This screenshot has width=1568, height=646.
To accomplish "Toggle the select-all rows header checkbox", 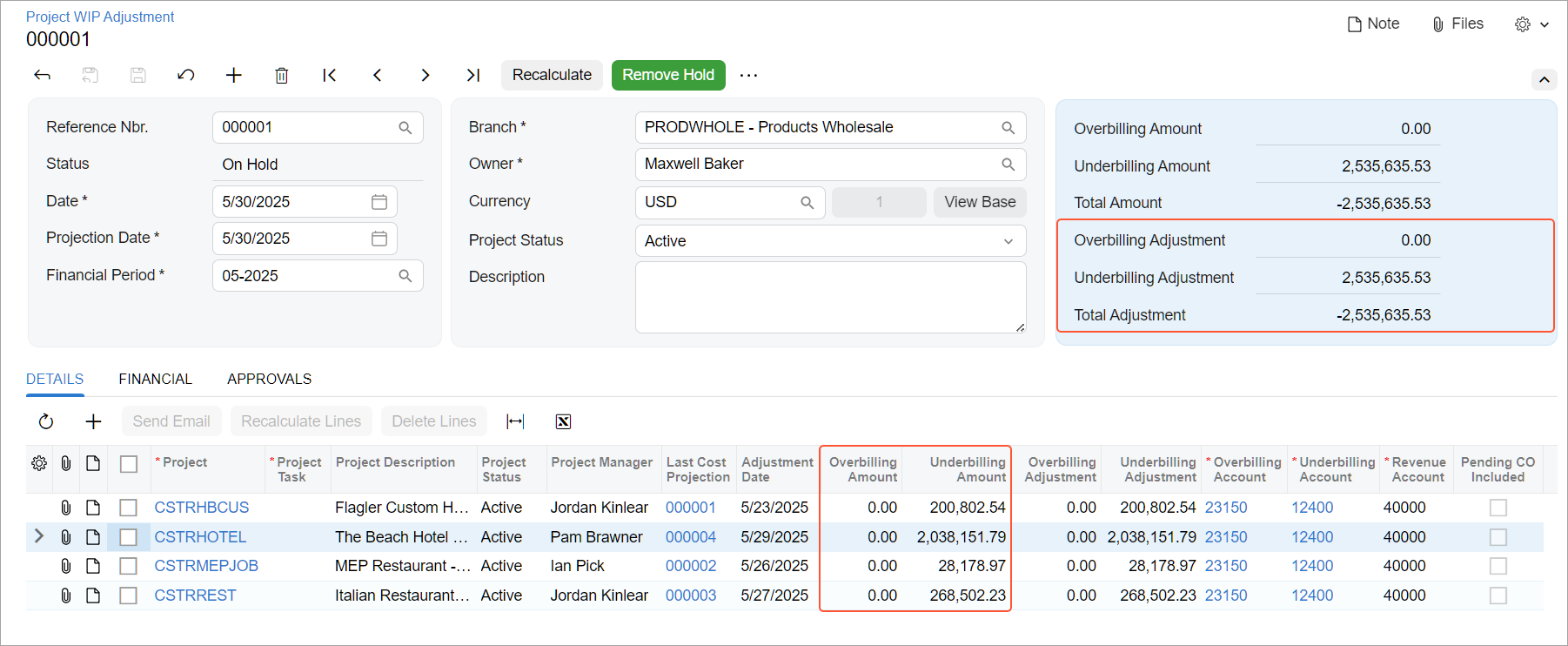I will pos(128,464).
